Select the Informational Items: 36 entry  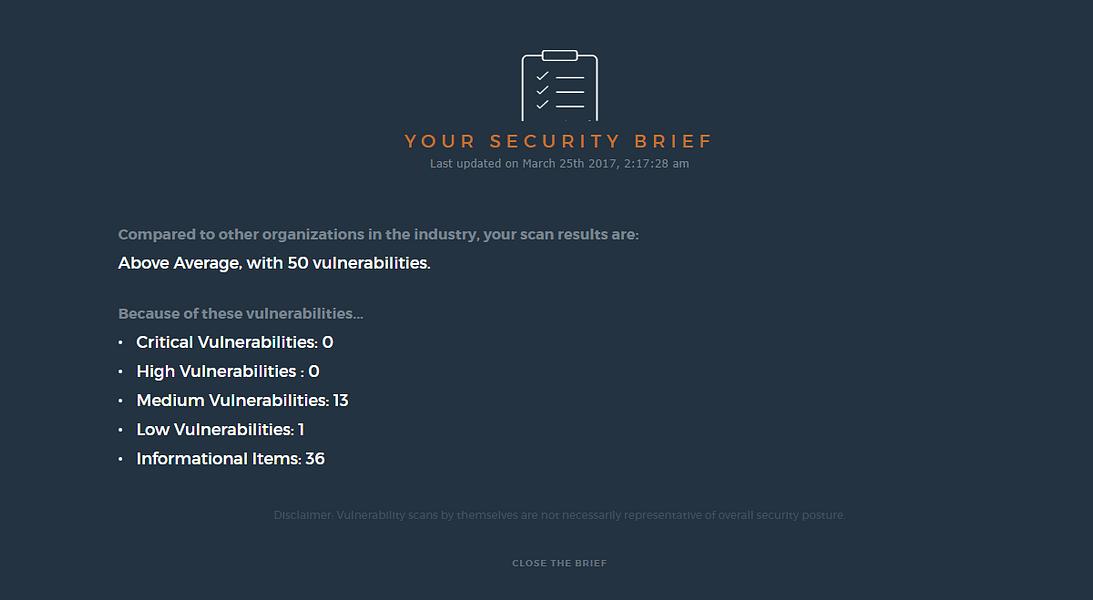(x=231, y=459)
